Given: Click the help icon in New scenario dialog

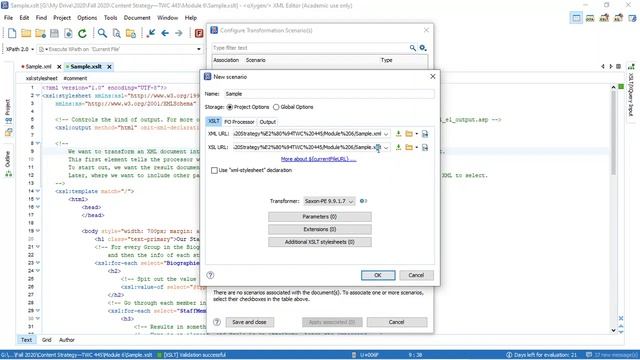Looking at the screenshot, I should click(210, 275).
